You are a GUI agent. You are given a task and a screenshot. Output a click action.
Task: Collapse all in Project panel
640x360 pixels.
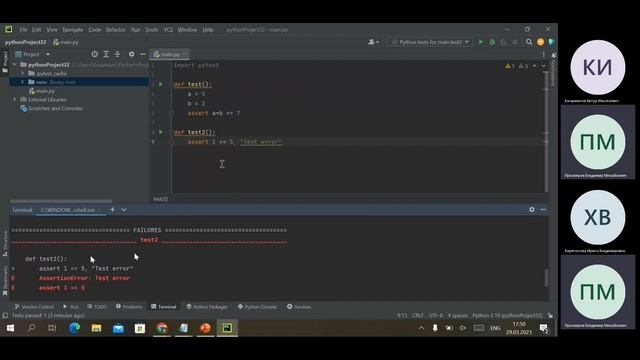118,54
